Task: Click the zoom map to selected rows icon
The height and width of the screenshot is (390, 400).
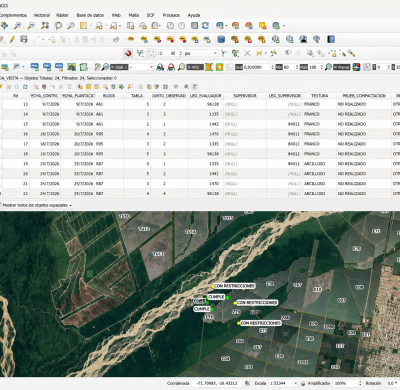Action: tap(130, 87)
